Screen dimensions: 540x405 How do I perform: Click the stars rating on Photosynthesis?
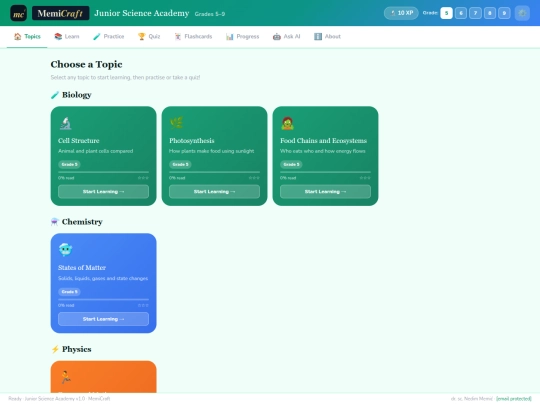pyautogui.click(x=254, y=178)
